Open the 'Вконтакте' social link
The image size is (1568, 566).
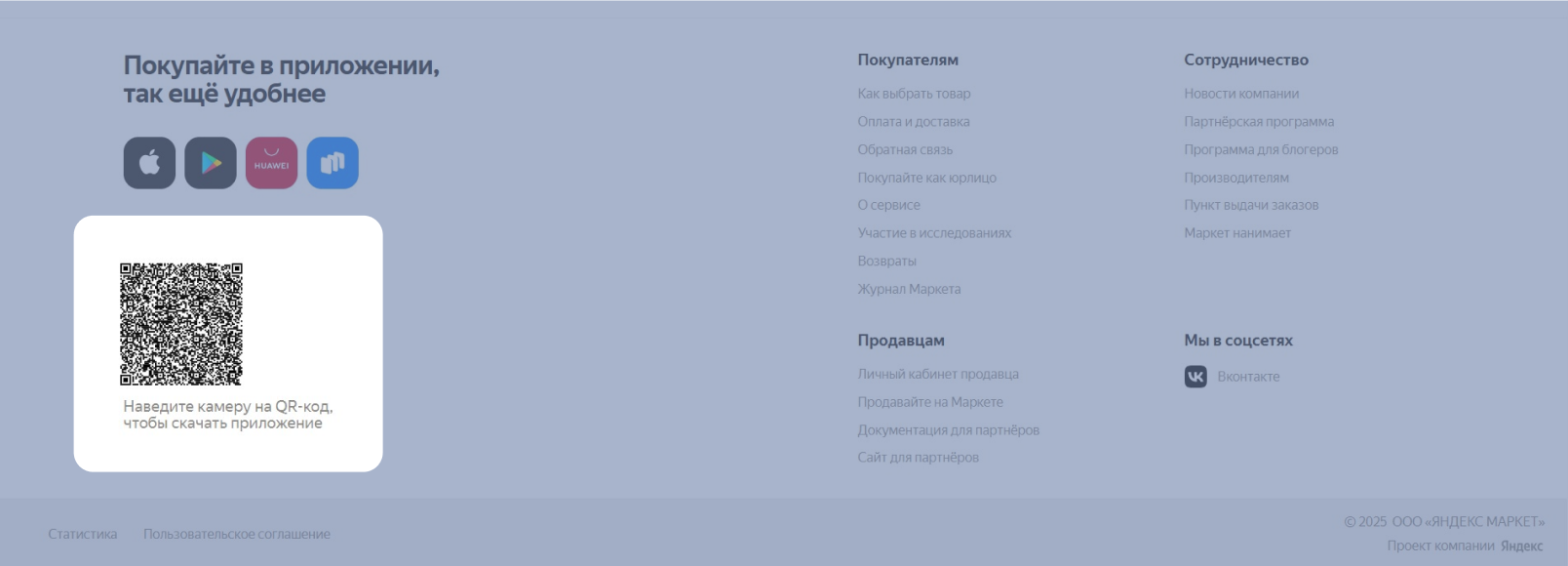pyautogui.click(x=1248, y=377)
